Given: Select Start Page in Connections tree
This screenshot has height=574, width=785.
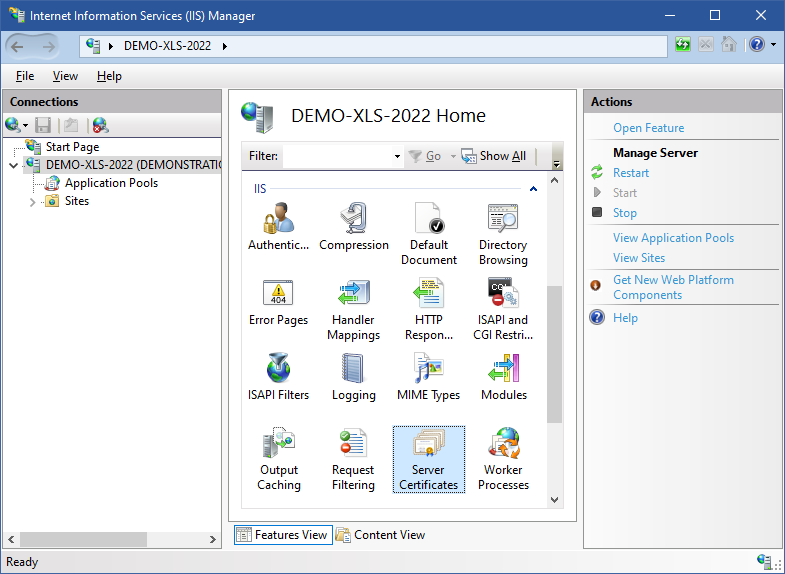Looking at the screenshot, I should [73, 147].
